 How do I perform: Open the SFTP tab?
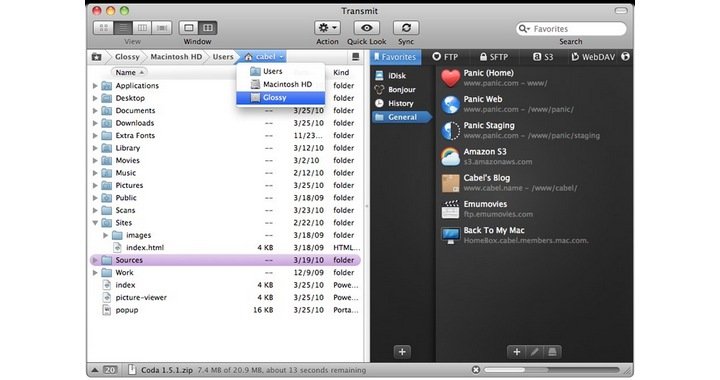494,57
